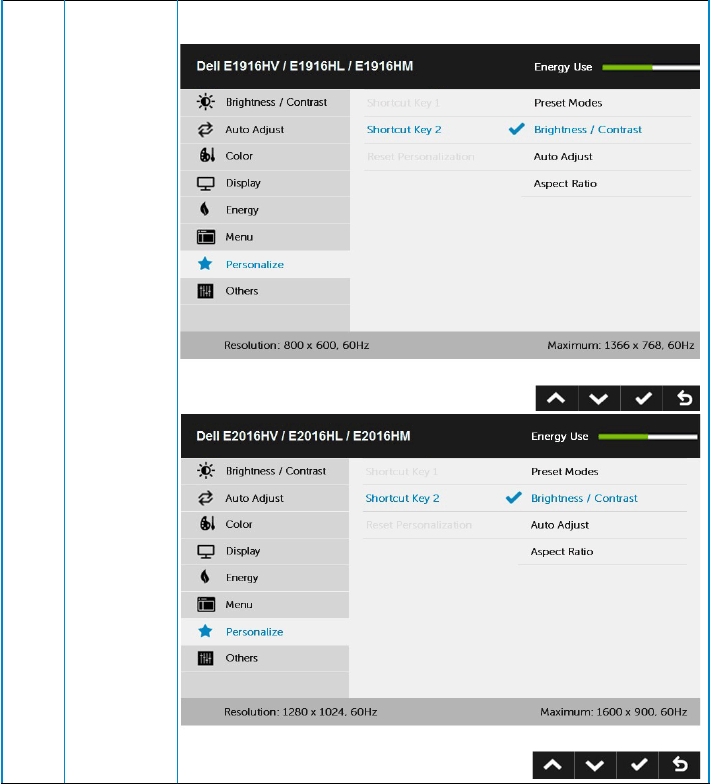710x784 pixels.
Task: Click Menu window icon in E1916HV menu
Action: [206, 236]
